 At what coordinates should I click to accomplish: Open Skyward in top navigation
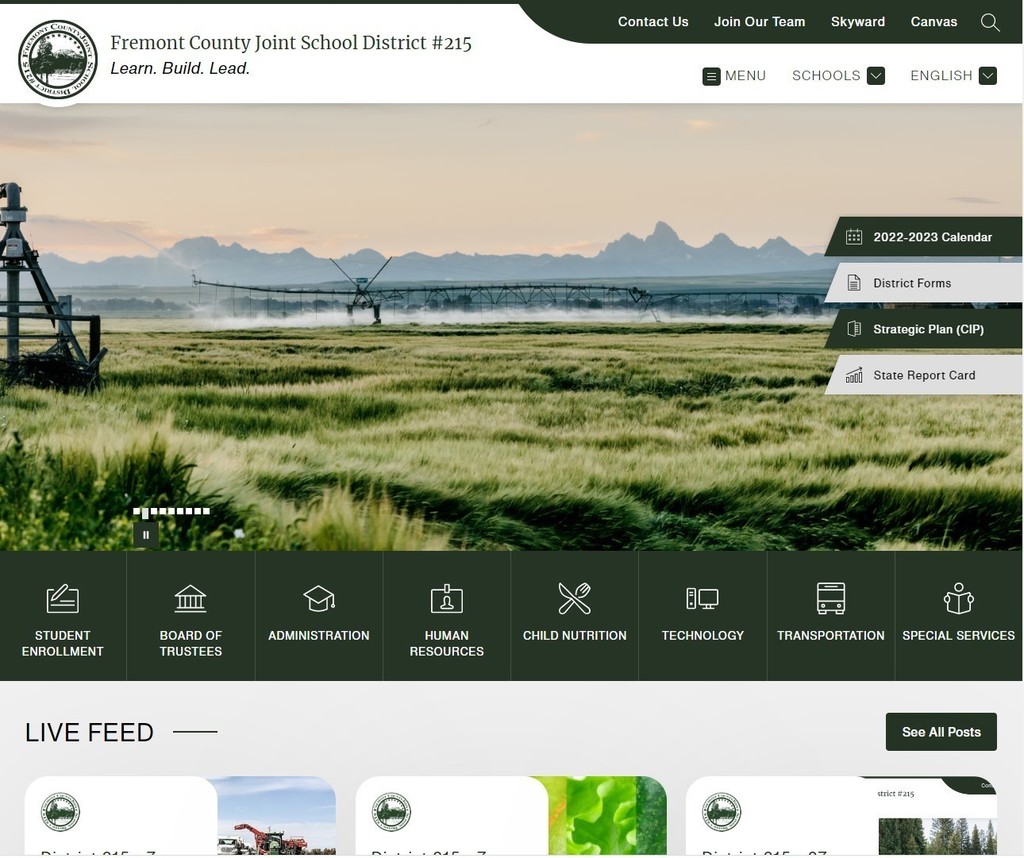(857, 22)
